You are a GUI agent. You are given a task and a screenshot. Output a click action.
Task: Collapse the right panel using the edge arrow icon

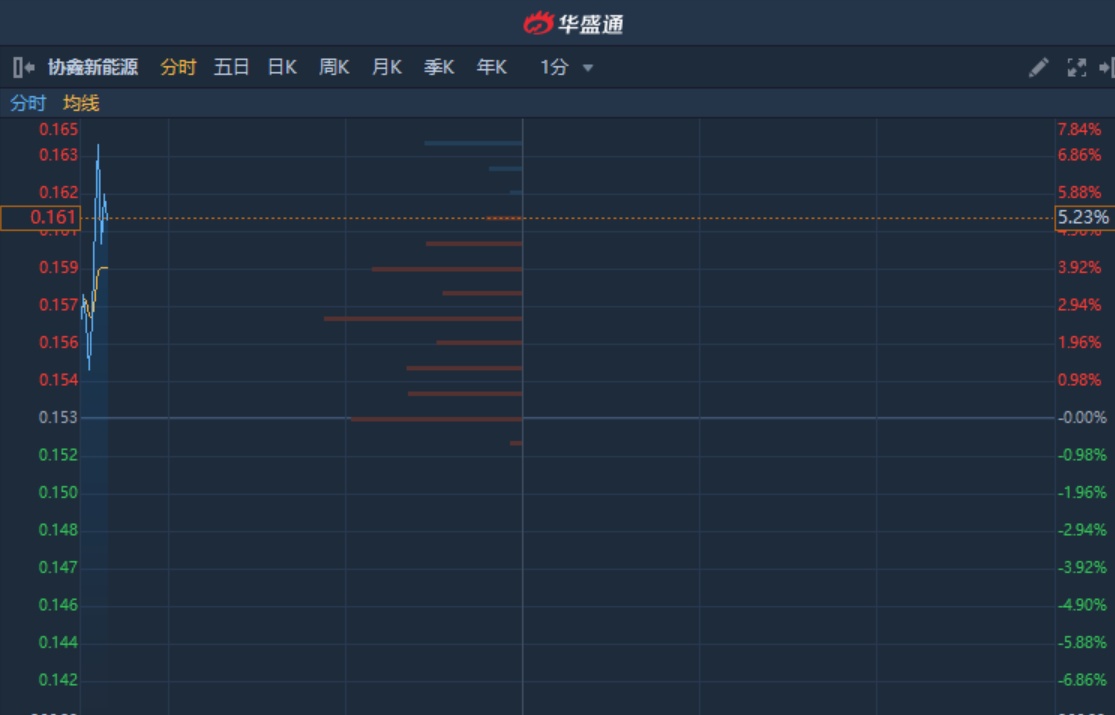click(1106, 67)
